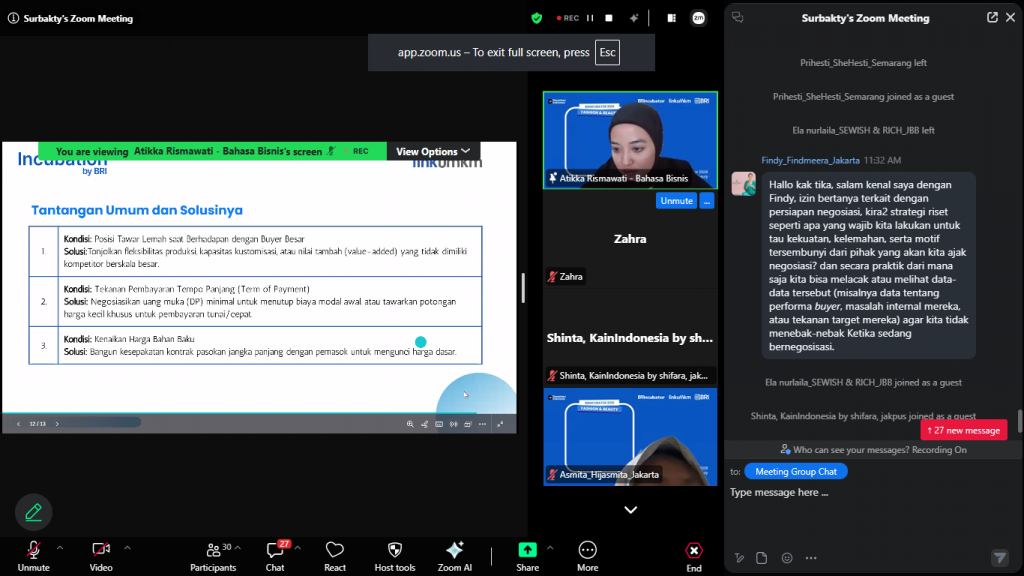Open more options in slide toolbar

click(483, 424)
